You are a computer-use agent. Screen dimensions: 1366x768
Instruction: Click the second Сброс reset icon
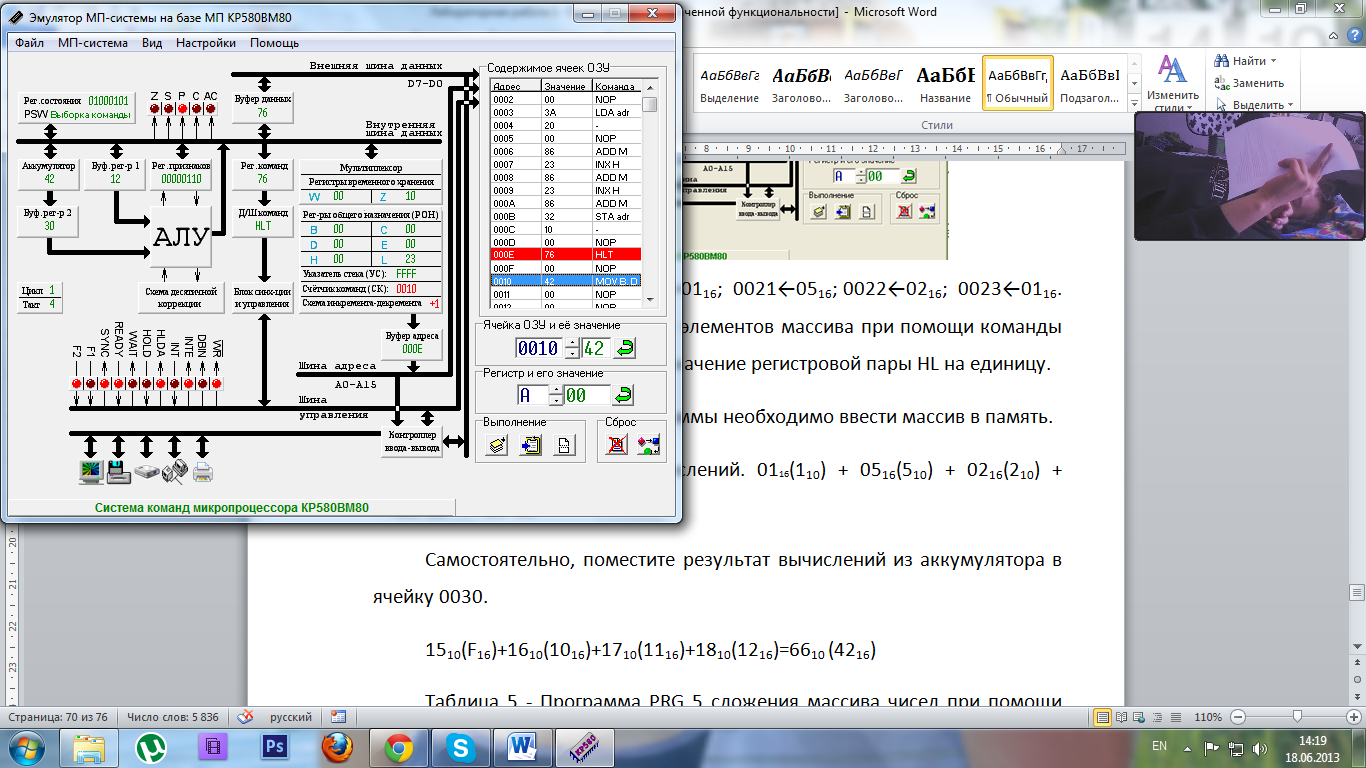[648, 446]
